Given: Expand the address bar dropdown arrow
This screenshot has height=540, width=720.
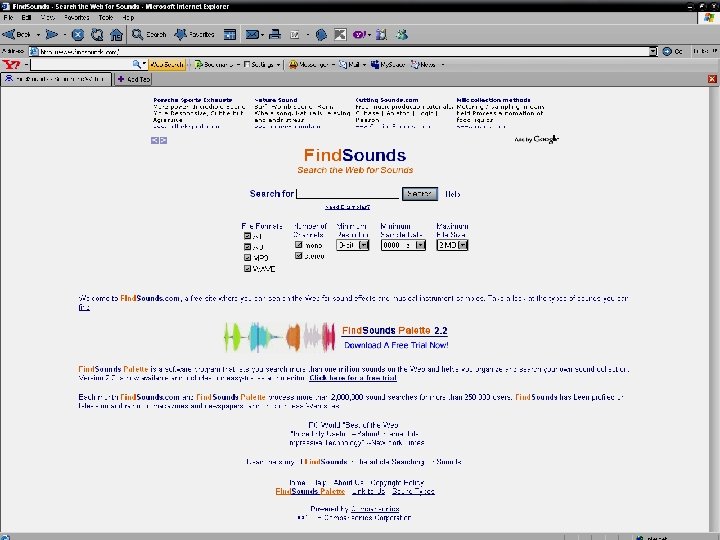Looking at the screenshot, I should 653,51.
